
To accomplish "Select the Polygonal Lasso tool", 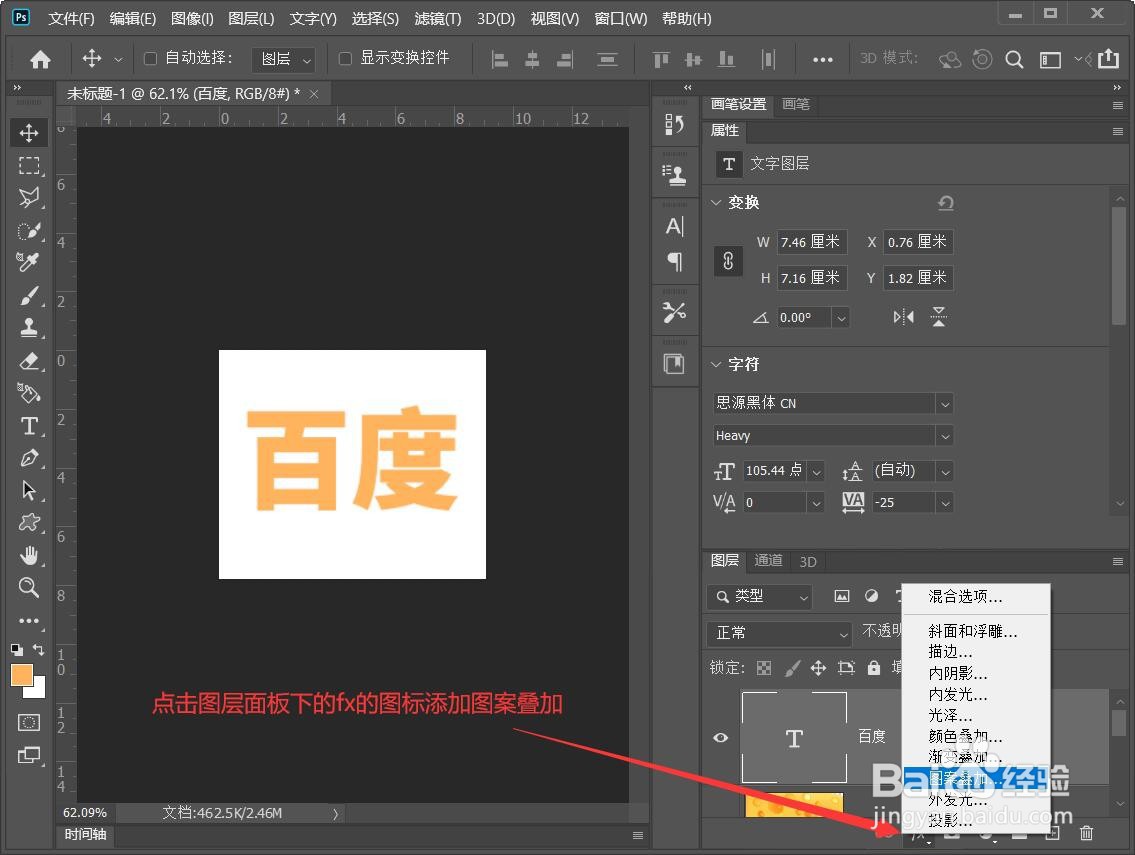I will tap(29, 198).
